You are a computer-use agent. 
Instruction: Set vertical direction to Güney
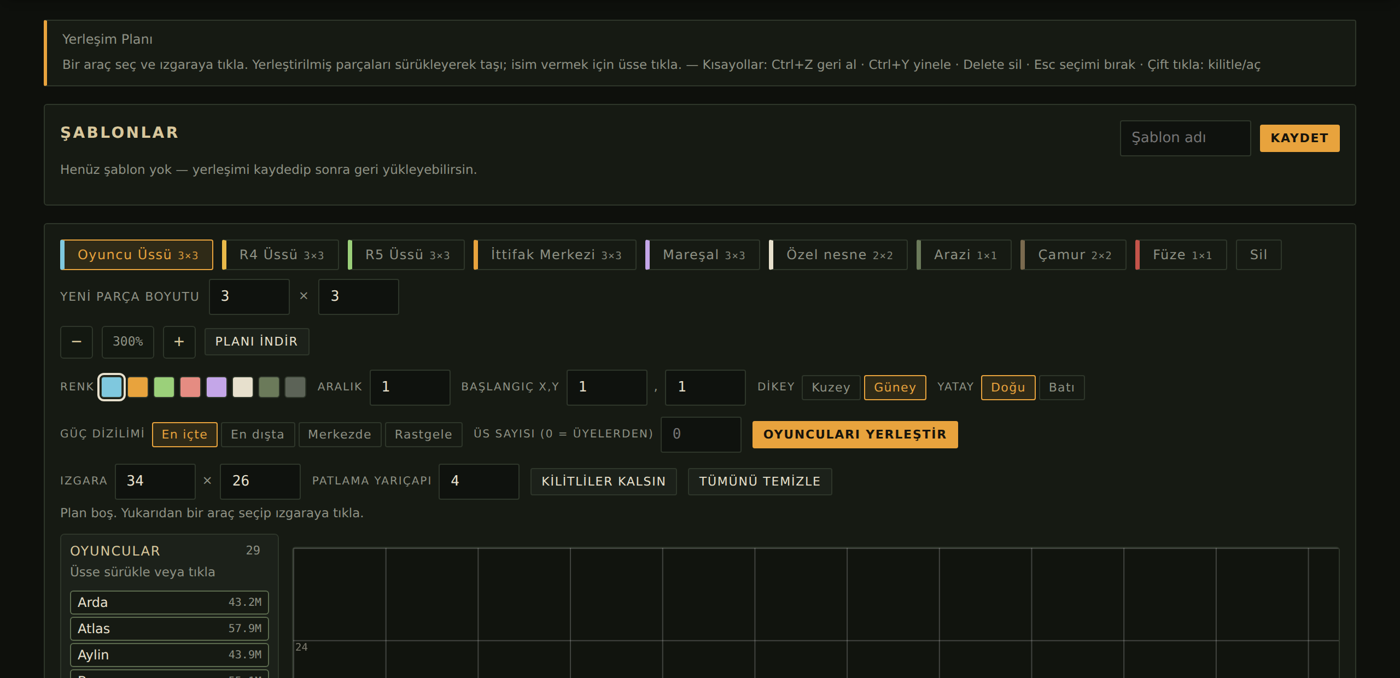[895, 387]
